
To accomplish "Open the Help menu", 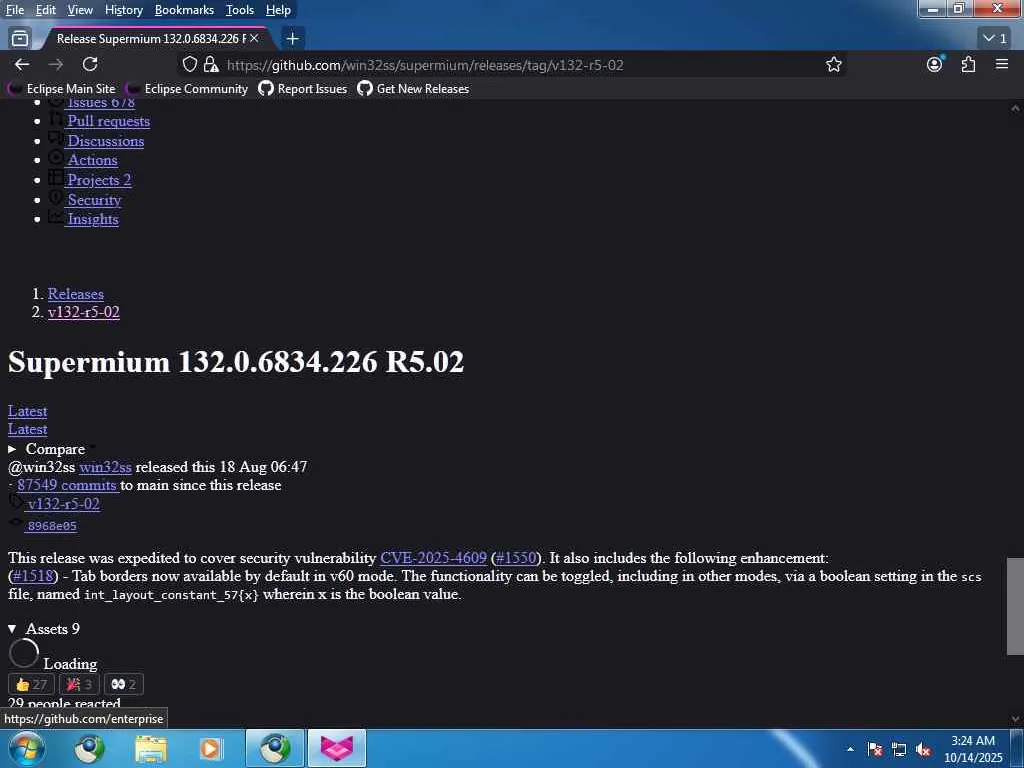I will [278, 10].
